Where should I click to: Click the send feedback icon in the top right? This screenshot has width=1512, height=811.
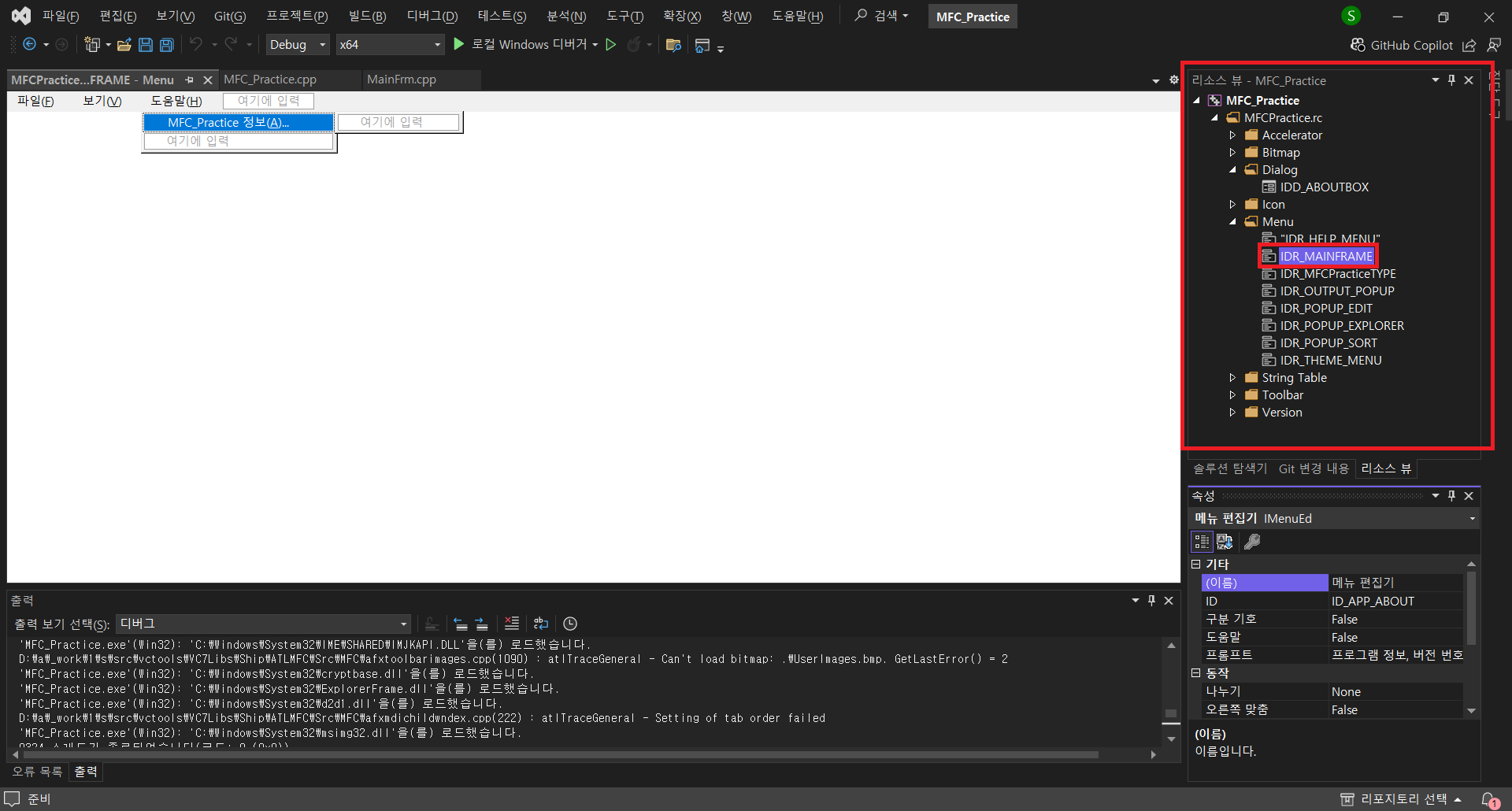pos(1494,45)
